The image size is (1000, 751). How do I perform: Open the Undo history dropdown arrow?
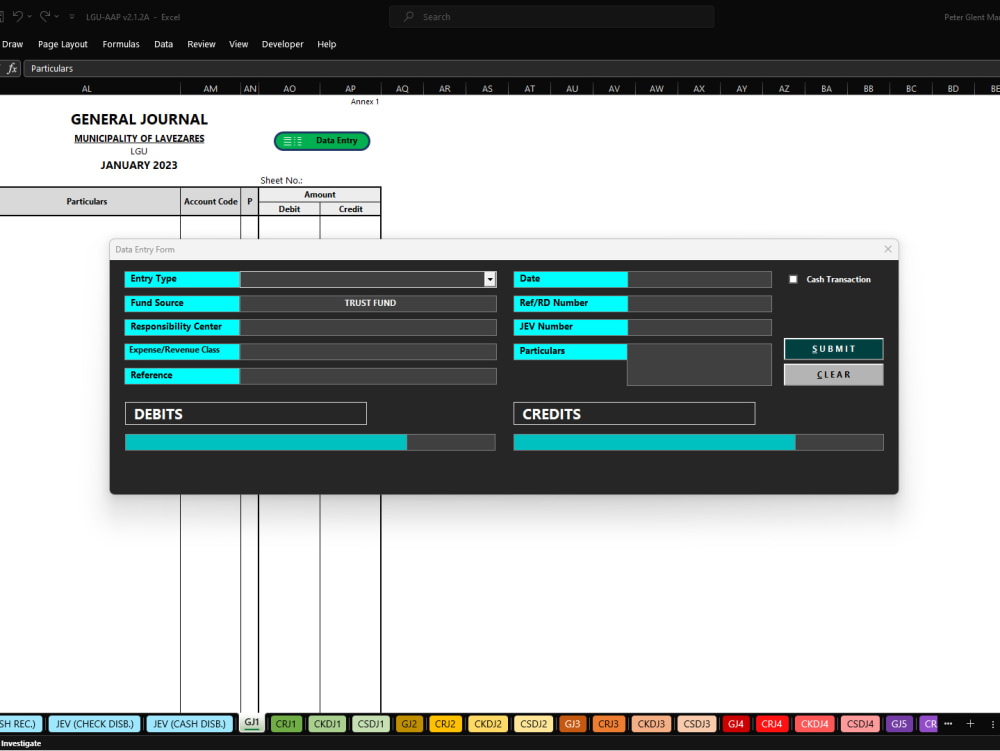tap(29, 17)
